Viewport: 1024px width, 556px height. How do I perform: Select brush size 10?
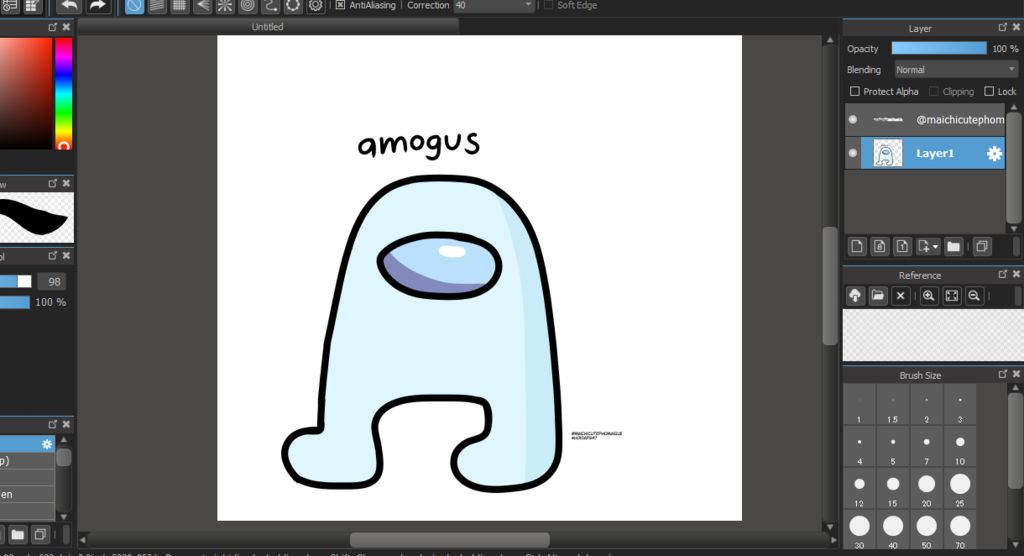pos(960,448)
